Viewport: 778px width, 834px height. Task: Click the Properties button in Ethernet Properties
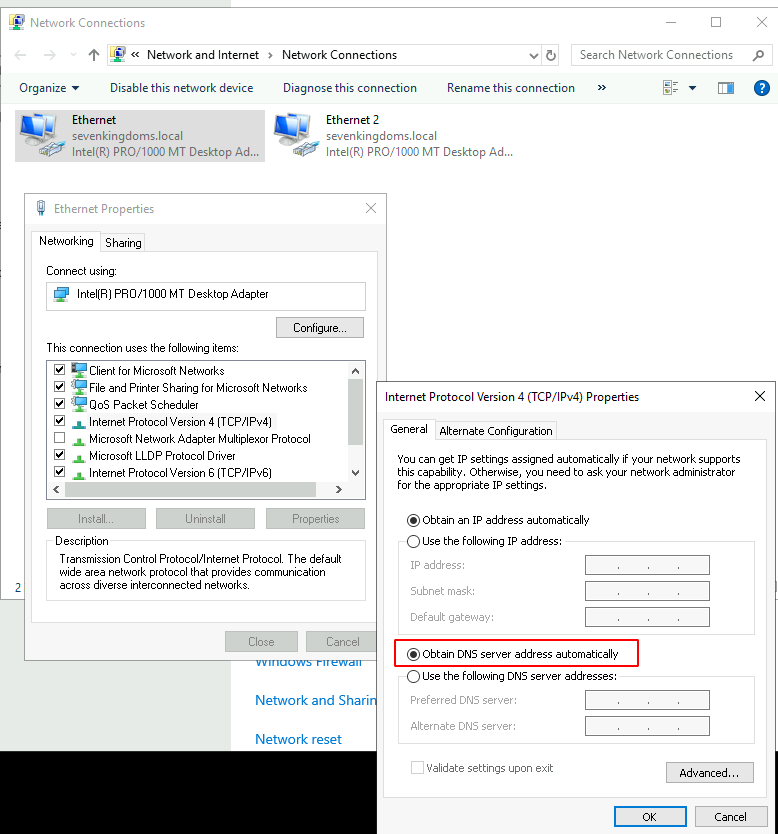(x=315, y=519)
